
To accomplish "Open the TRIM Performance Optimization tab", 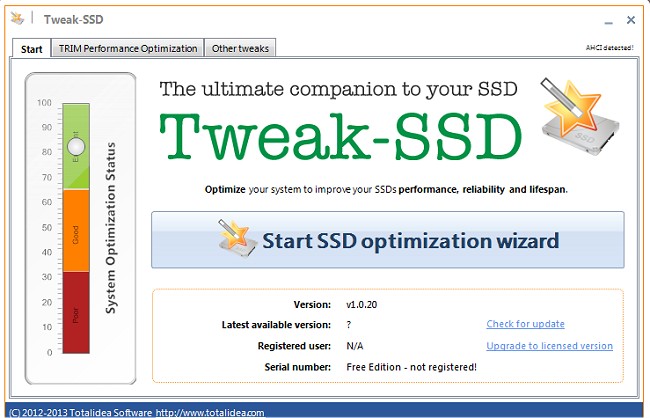I will click(x=128, y=49).
